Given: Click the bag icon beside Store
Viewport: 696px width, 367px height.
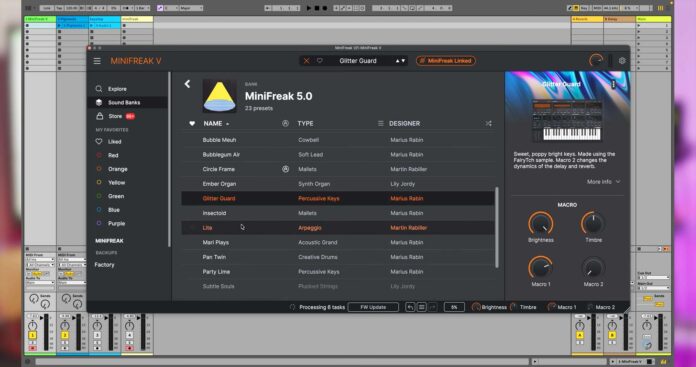Looking at the screenshot, I should (x=99, y=116).
